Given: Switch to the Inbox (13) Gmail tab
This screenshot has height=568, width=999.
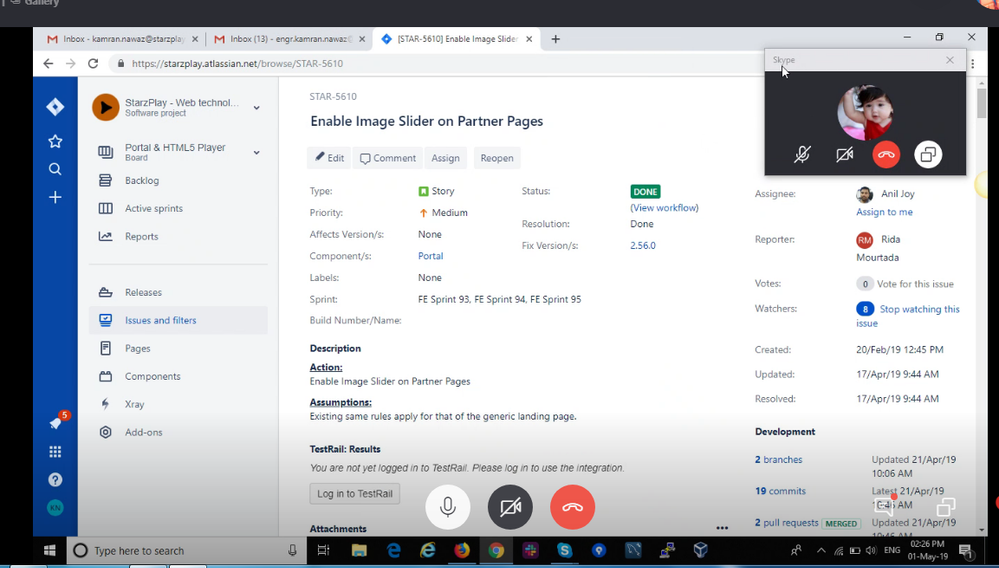Looking at the screenshot, I should (290, 39).
